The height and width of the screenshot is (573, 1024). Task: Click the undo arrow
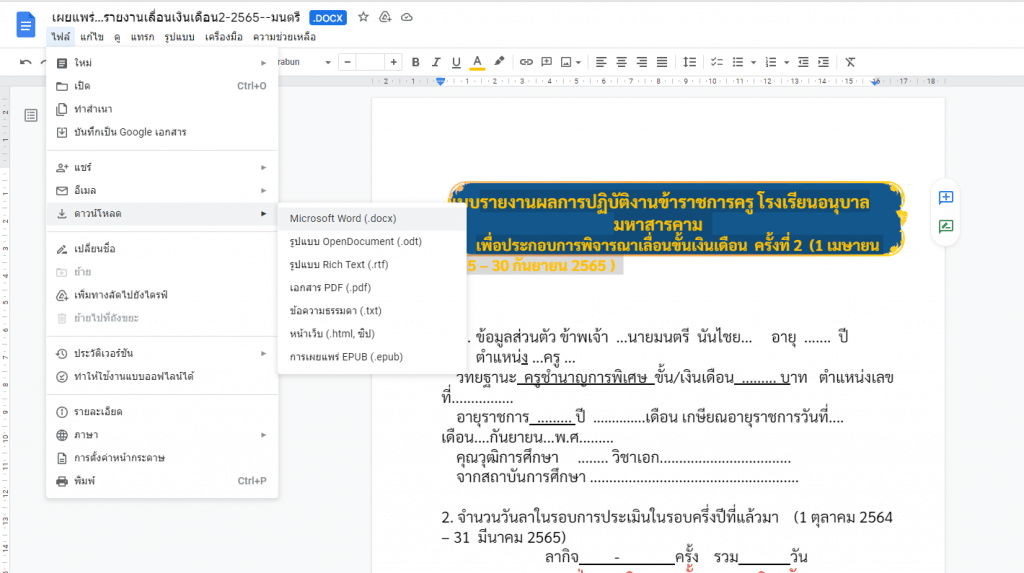25,62
